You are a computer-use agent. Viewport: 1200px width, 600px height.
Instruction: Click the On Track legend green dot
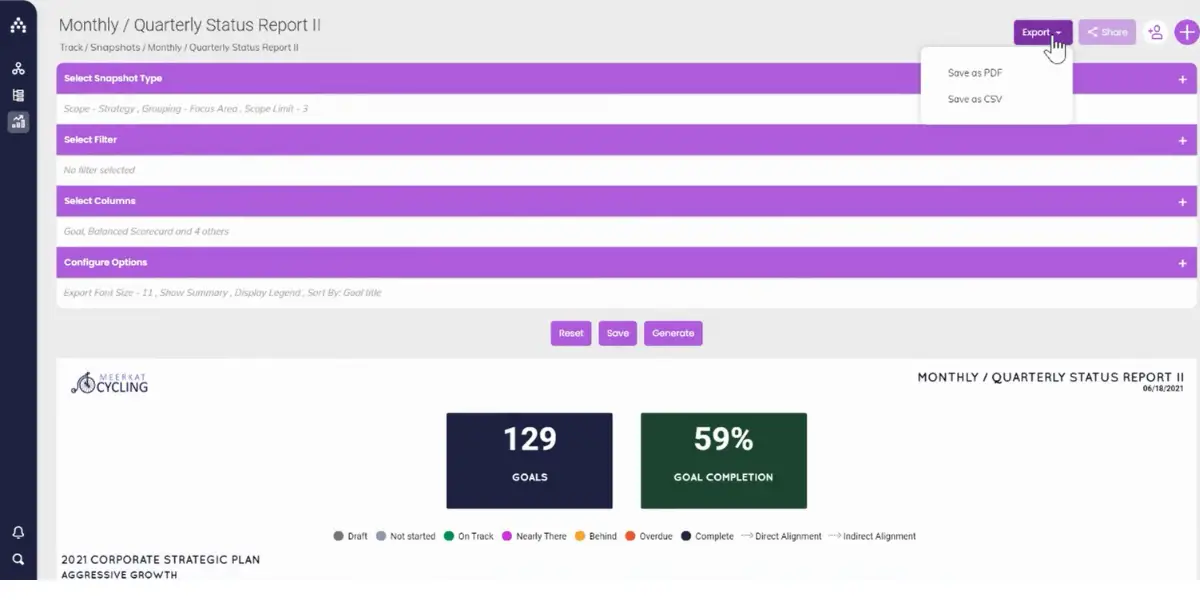449,536
